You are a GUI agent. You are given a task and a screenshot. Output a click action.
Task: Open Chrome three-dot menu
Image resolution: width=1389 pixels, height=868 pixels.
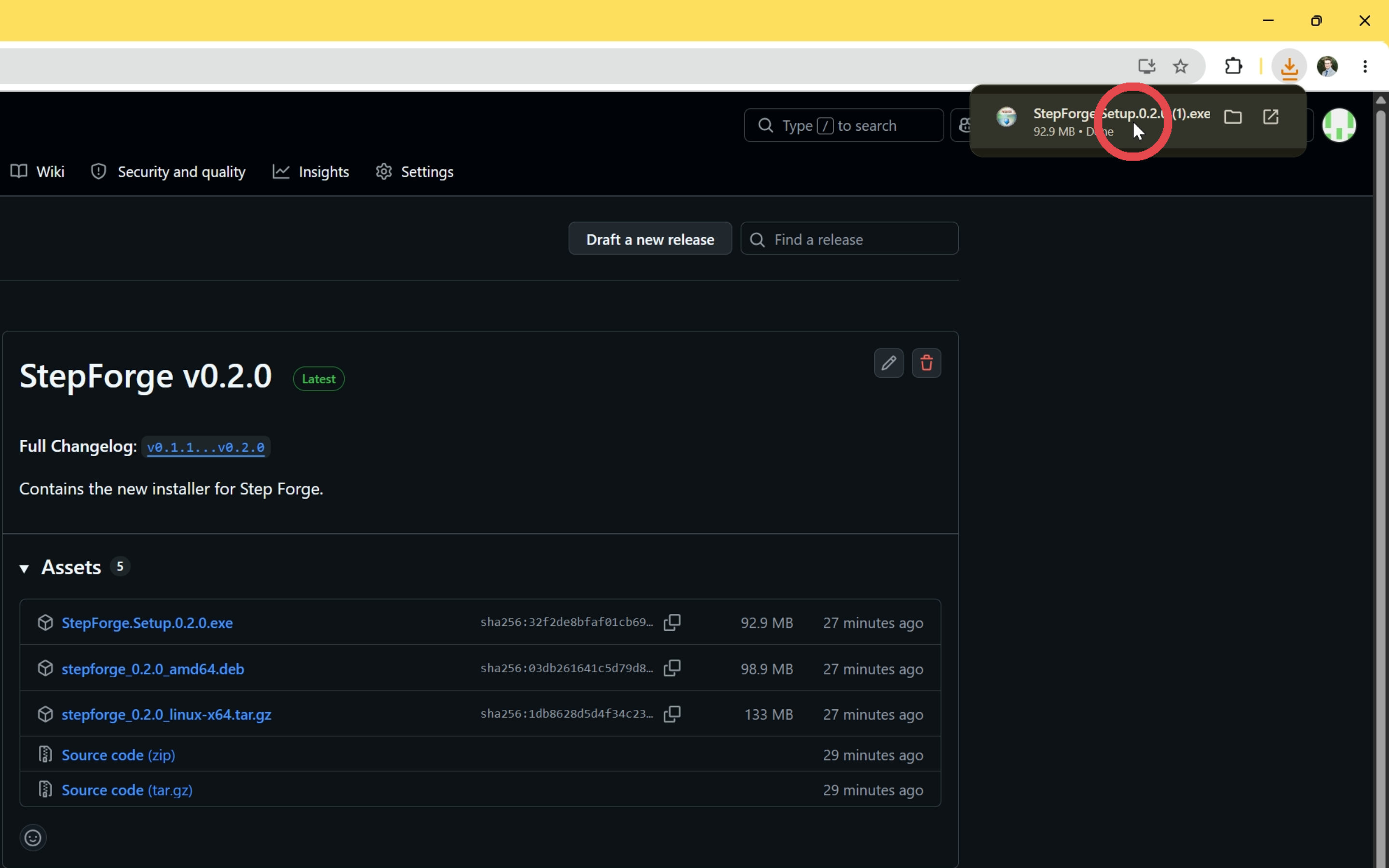pyautogui.click(x=1365, y=67)
